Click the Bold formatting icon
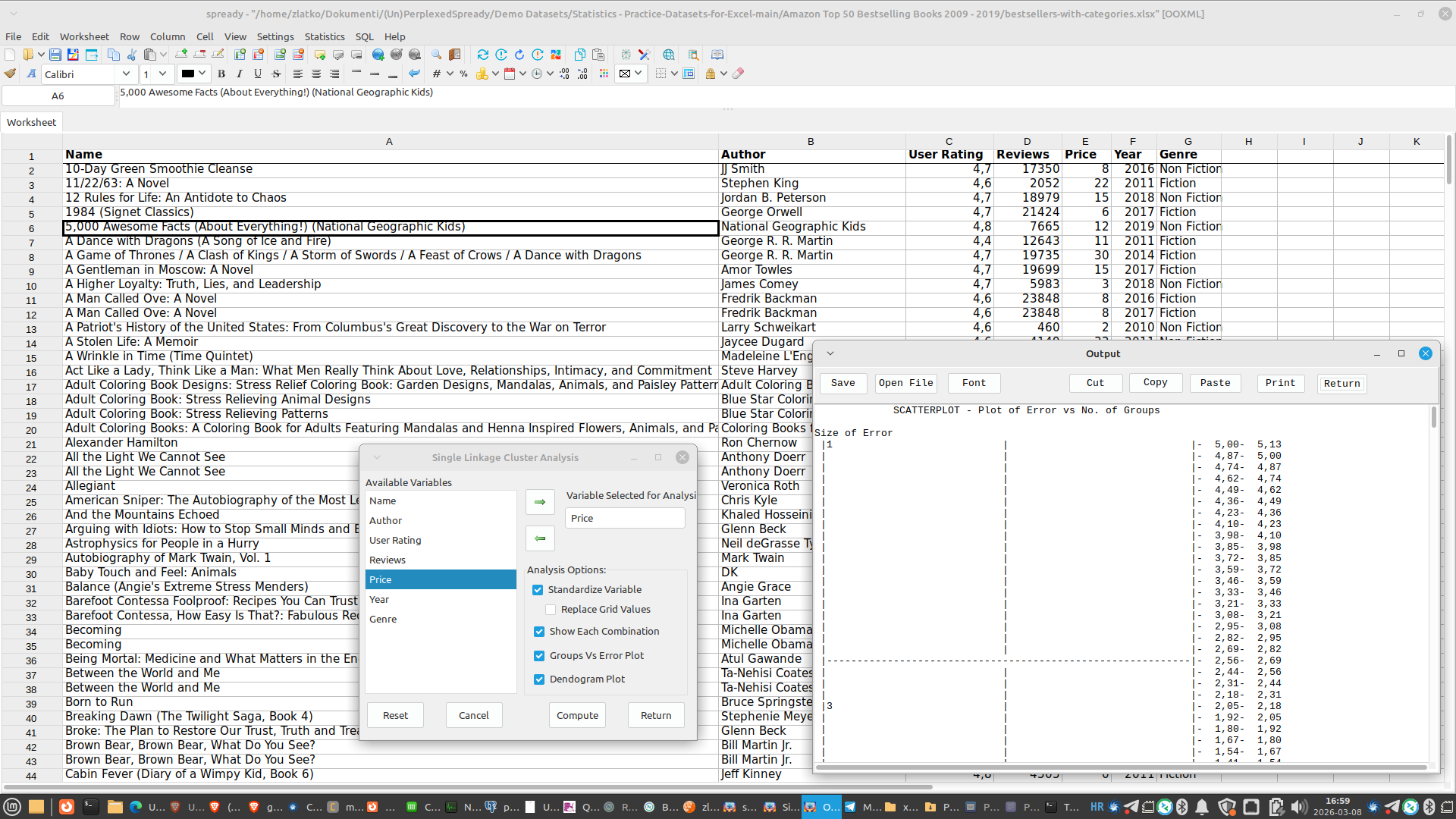This screenshot has height=819, width=1456. pyautogui.click(x=221, y=74)
